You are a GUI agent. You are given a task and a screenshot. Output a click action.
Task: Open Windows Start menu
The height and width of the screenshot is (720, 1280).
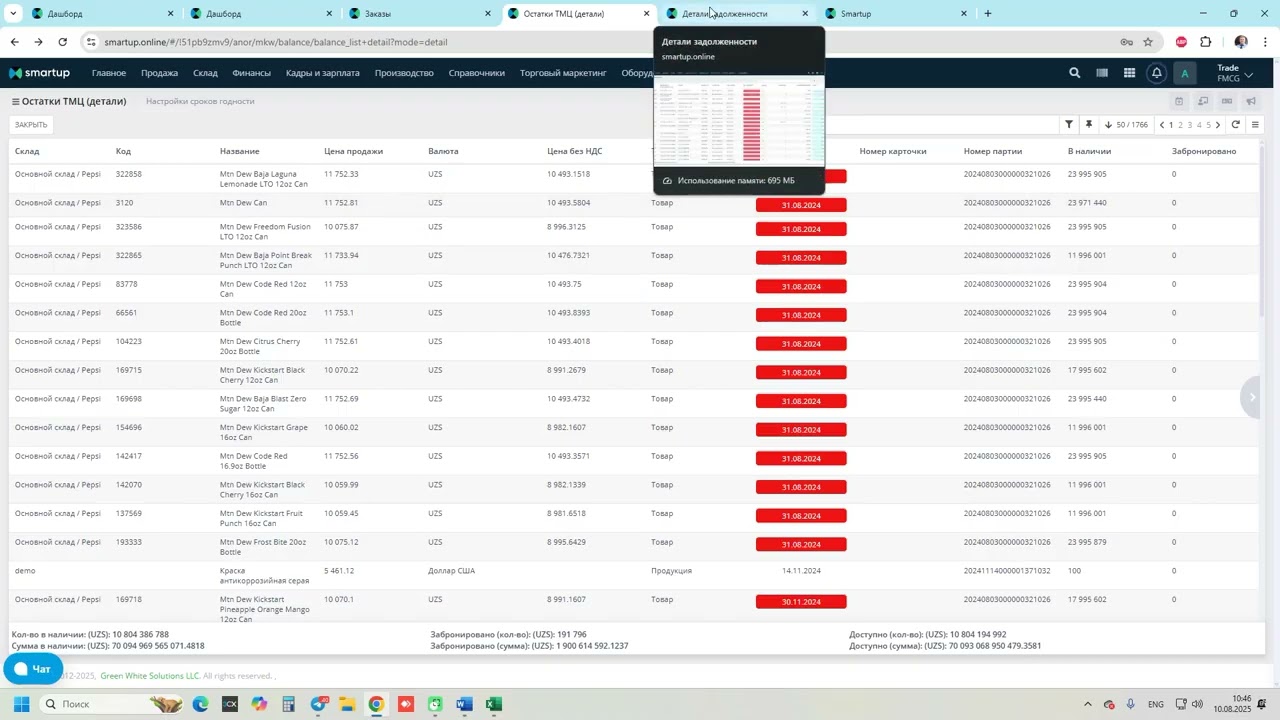tap(21, 704)
